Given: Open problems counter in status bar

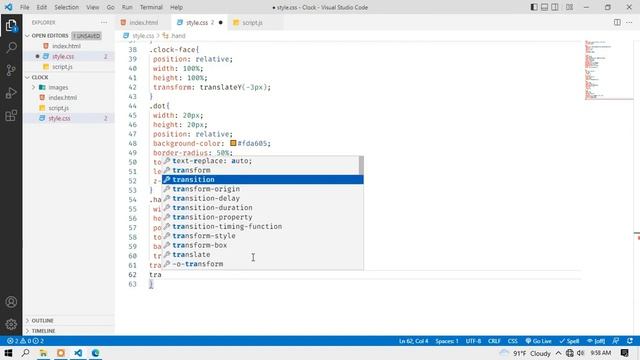Looking at the screenshot, I should click(25, 341).
